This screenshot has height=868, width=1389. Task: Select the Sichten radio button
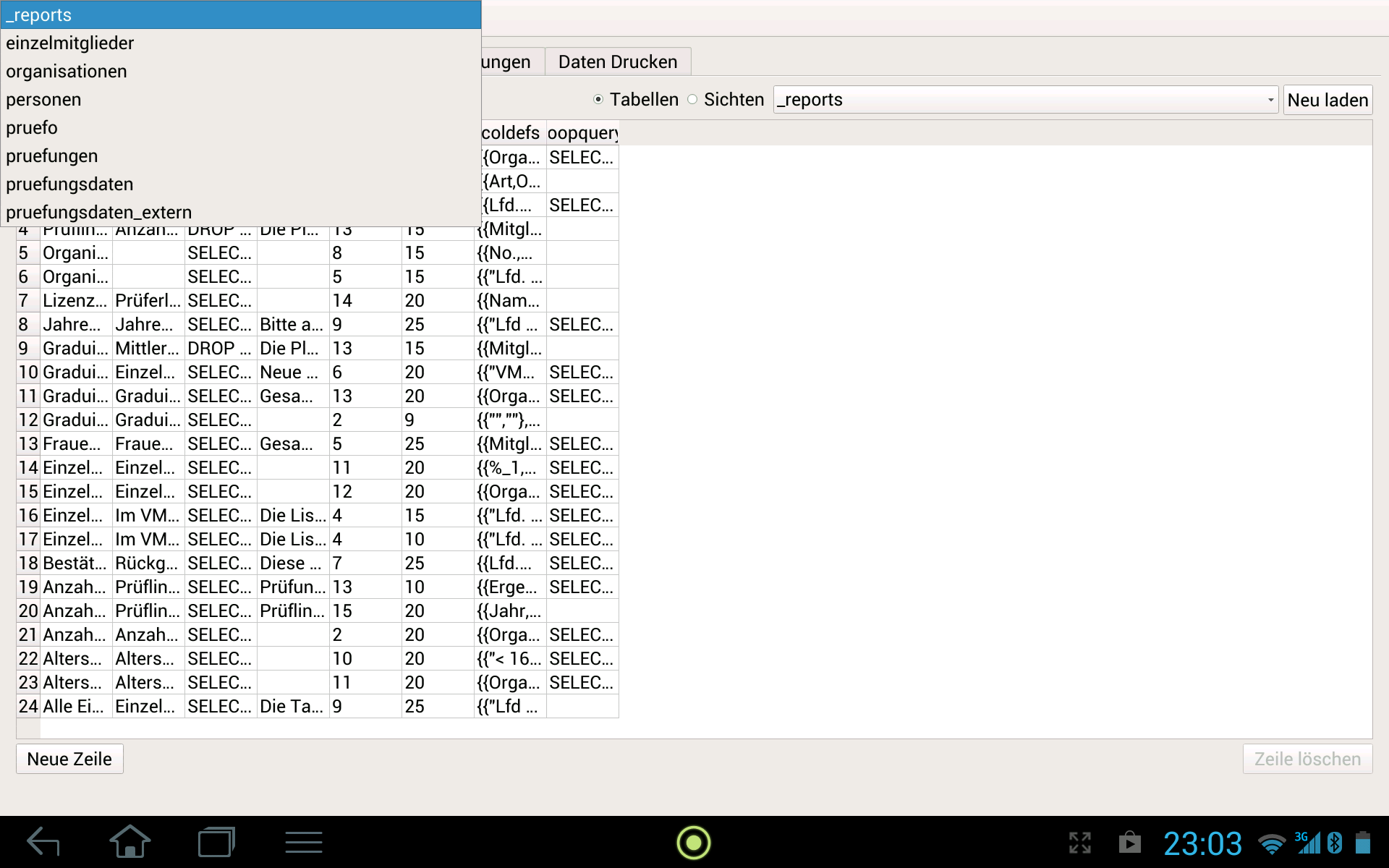tap(692, 100)
